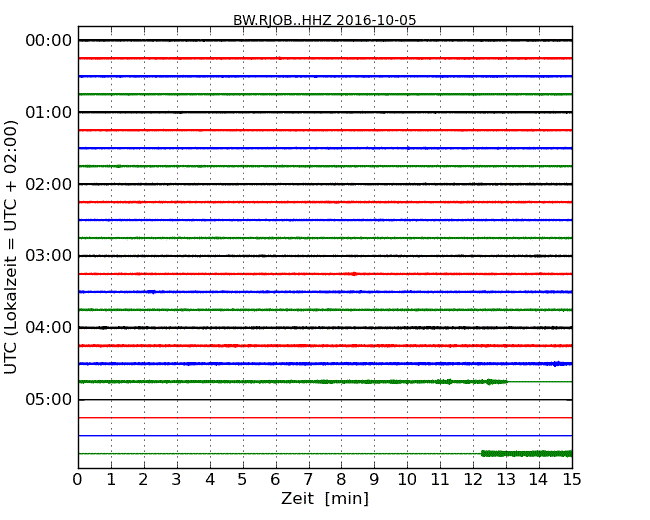Select the y-axis label UTC (Lokalzeit = UTC + 02:00)
Viewport: 650px width, 520px height.
coord(11,247)
